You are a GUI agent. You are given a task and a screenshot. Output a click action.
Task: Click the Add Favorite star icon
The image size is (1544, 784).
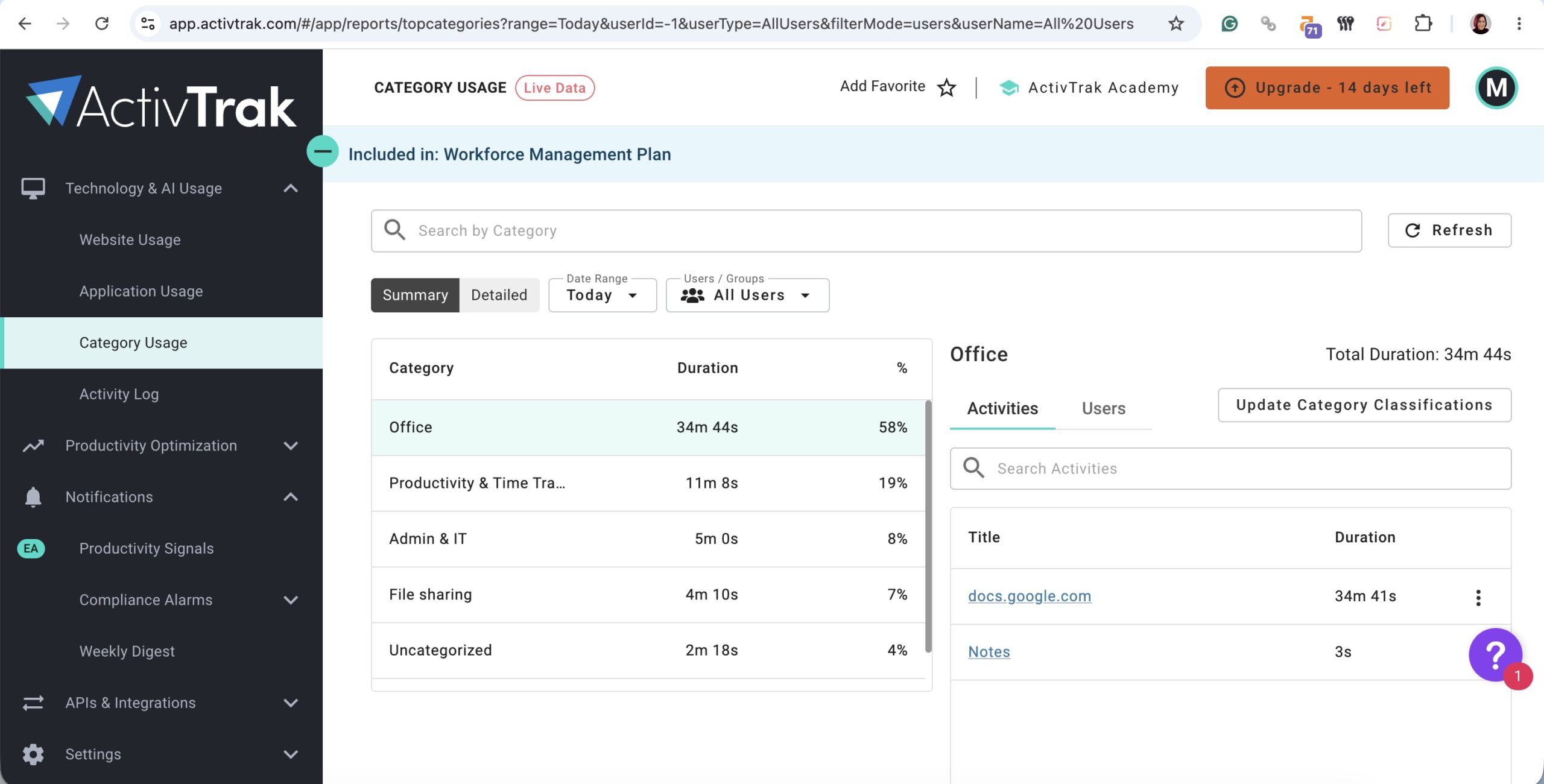946,87
